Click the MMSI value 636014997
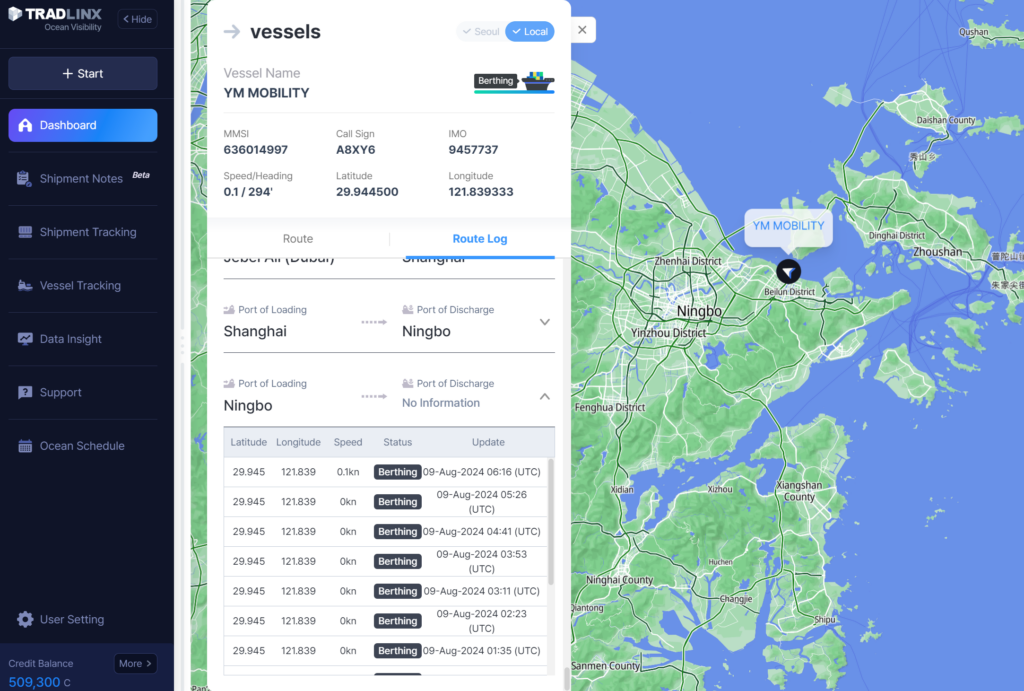 coord(255,150)
